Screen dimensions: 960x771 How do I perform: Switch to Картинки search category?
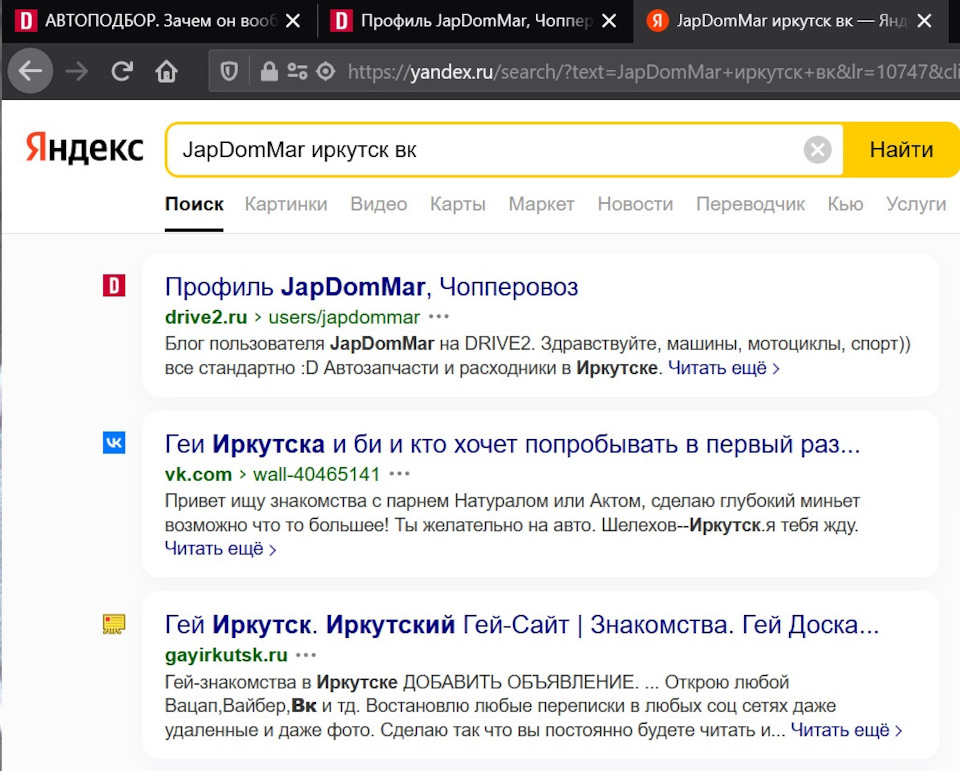(x=286, y=204)
